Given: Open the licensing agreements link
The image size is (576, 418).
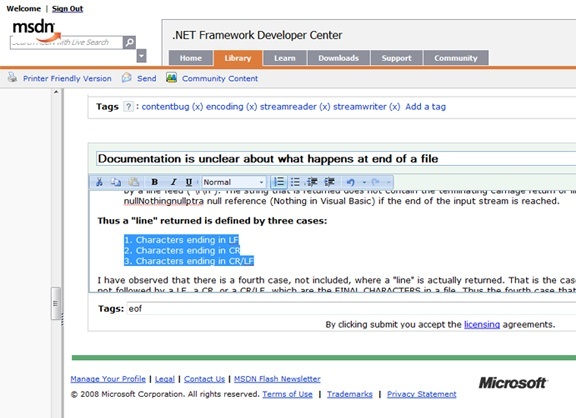Looking at the screenshot, I should 482,325.
